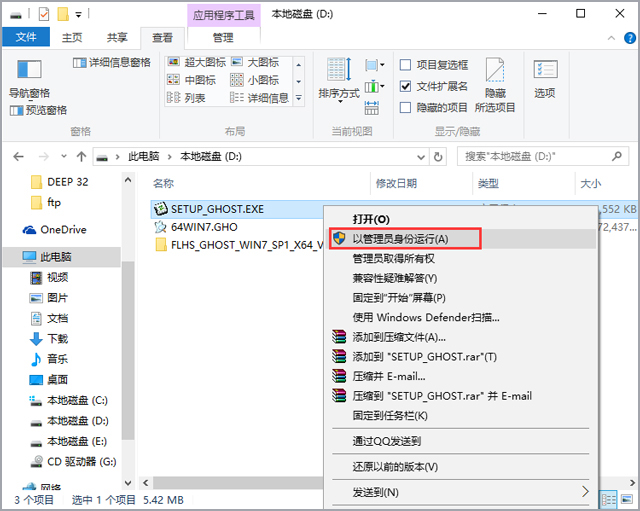Switch to list layout
This screenshot has width=640, height=511.
(x=186, y=98)
